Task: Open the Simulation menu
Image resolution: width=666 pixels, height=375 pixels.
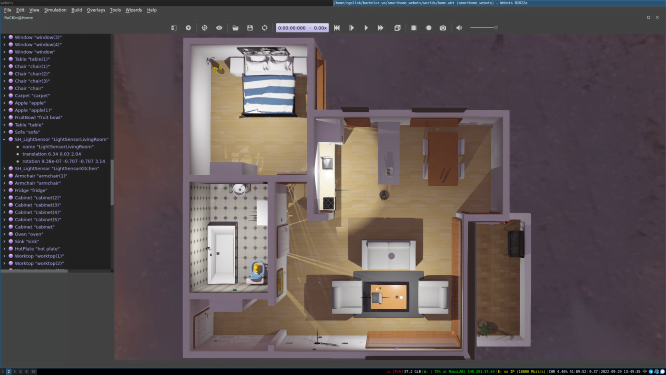Action: (55, 10)
